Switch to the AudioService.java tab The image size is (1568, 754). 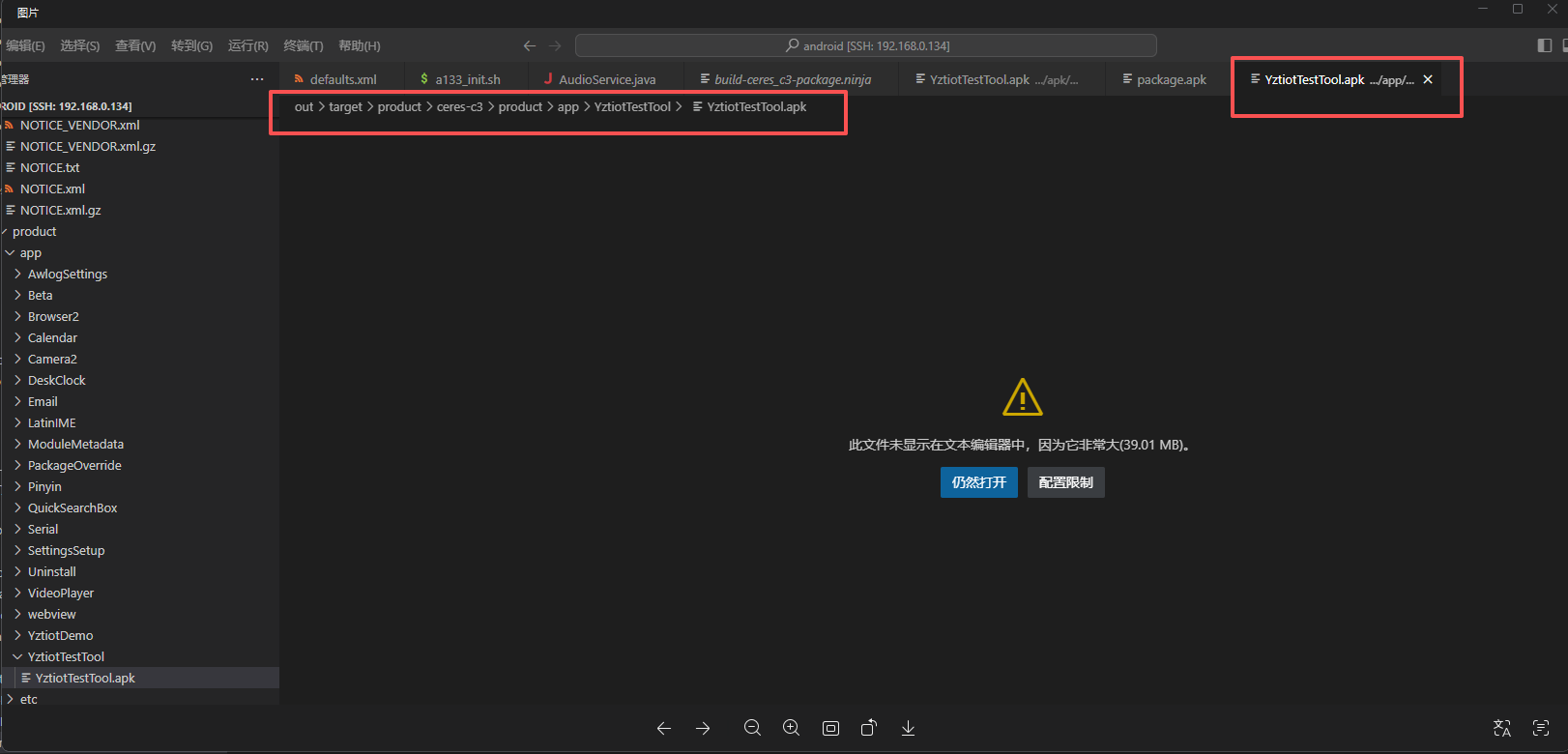606,79
